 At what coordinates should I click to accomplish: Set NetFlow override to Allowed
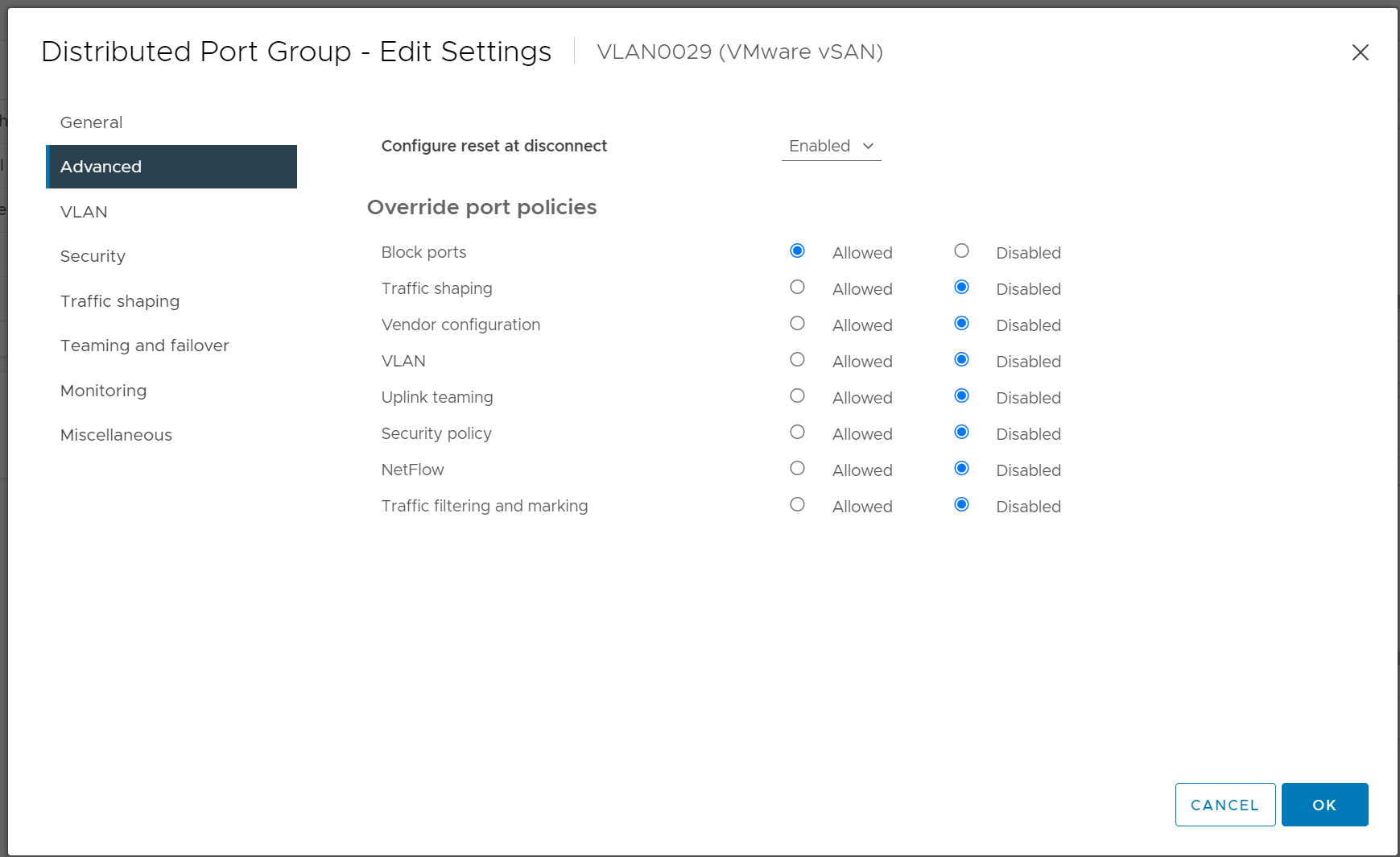click(x=797, y=468)
